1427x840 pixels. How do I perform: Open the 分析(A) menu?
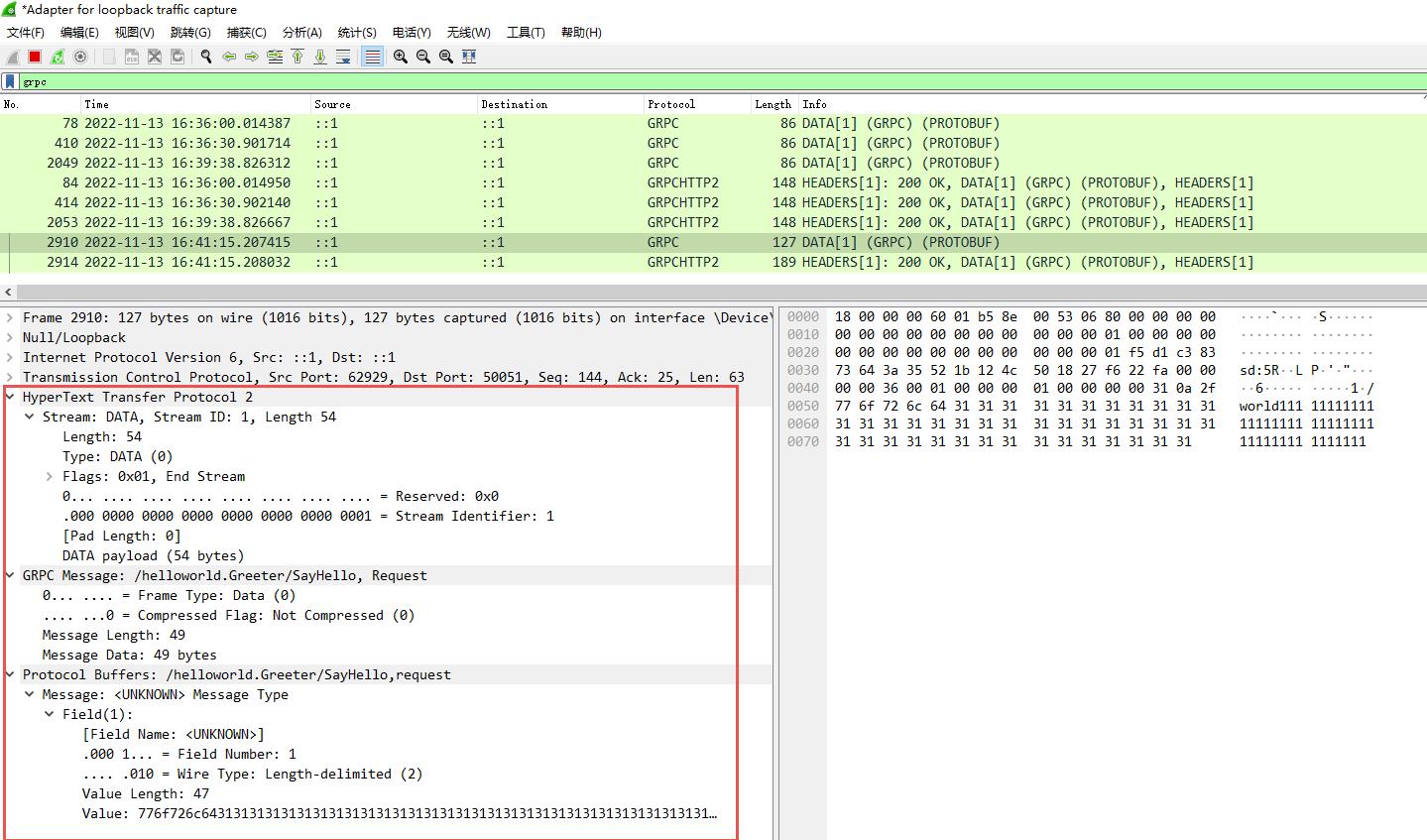coord(301,32)
